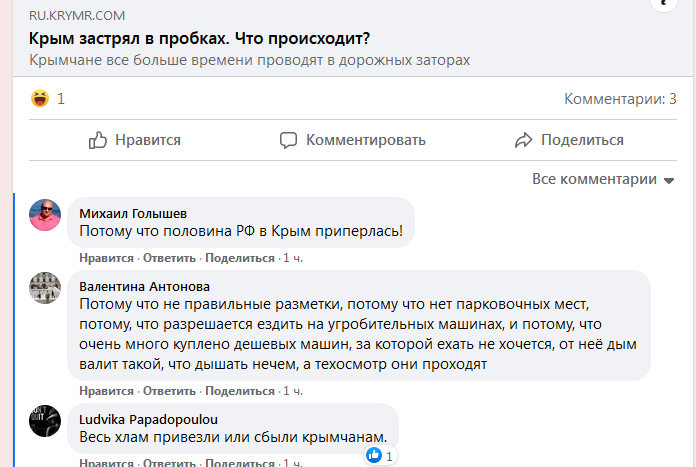Viewport: 696px width, 467px height.
Task: Like Валентина Антонова's comment
Action: tap(106, 391)
